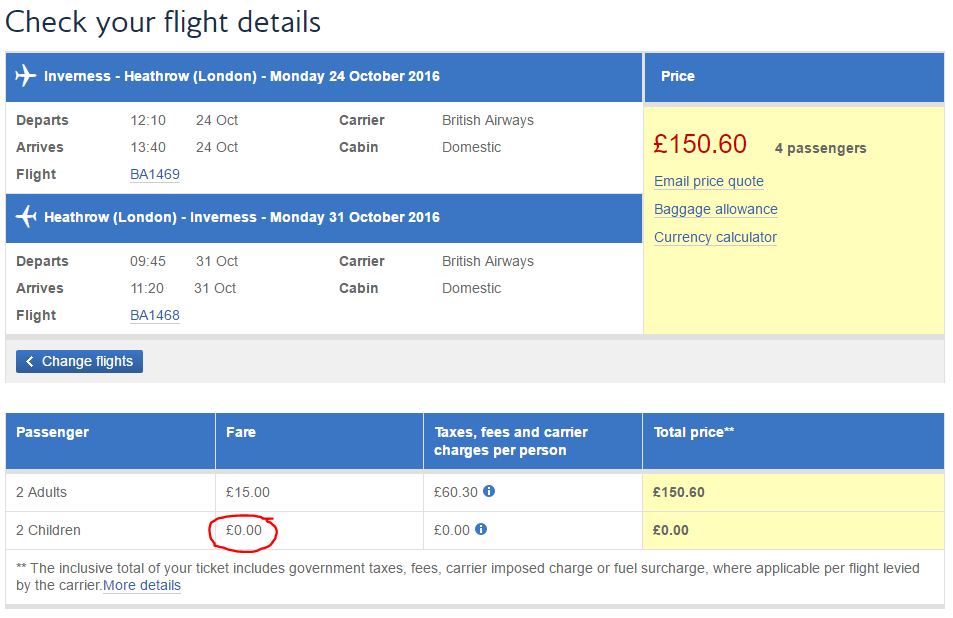
Task: Click the left chevron on Change flights
Action: [x=29, y=362]
